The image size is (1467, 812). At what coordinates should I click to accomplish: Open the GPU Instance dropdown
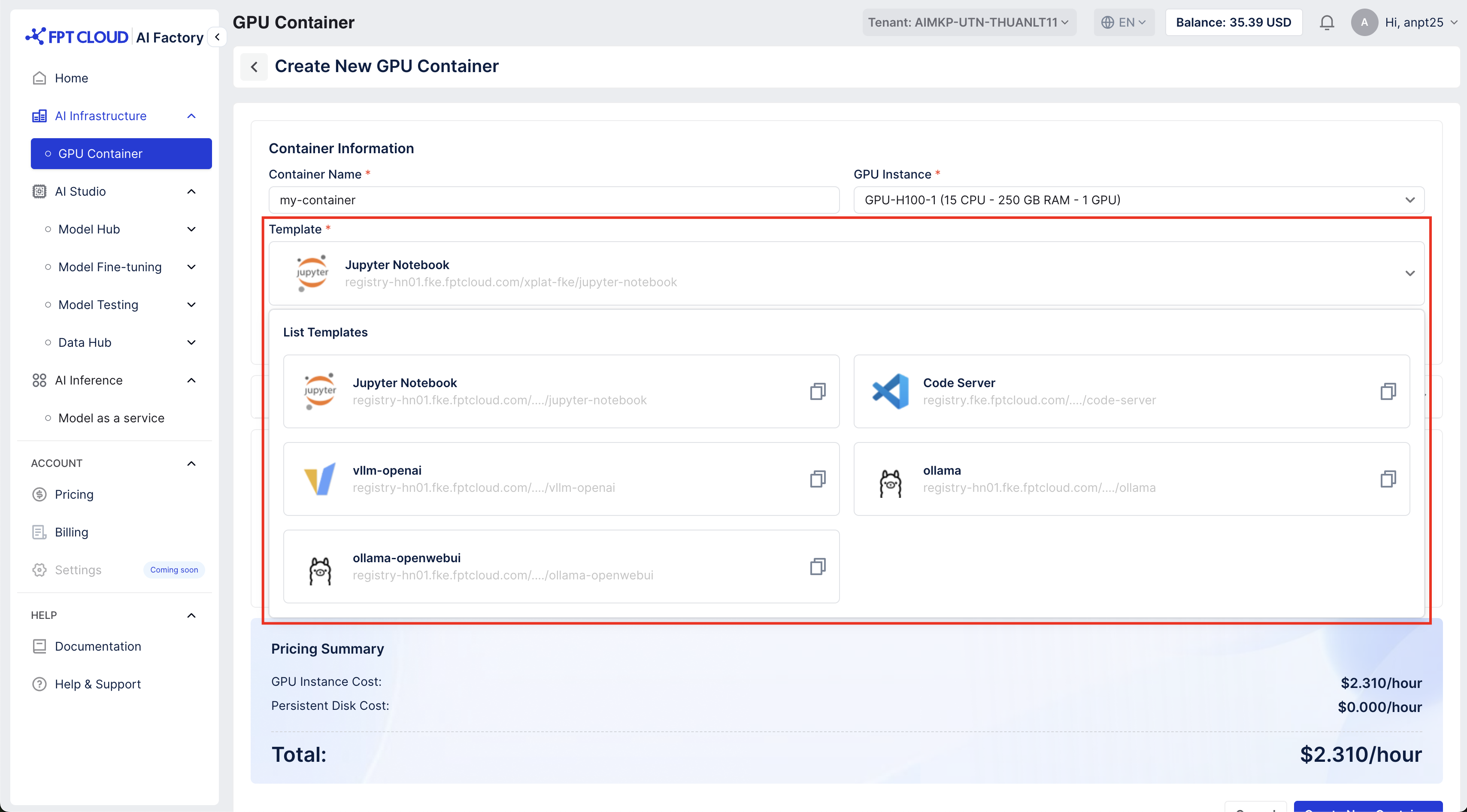pos(1138,200)
